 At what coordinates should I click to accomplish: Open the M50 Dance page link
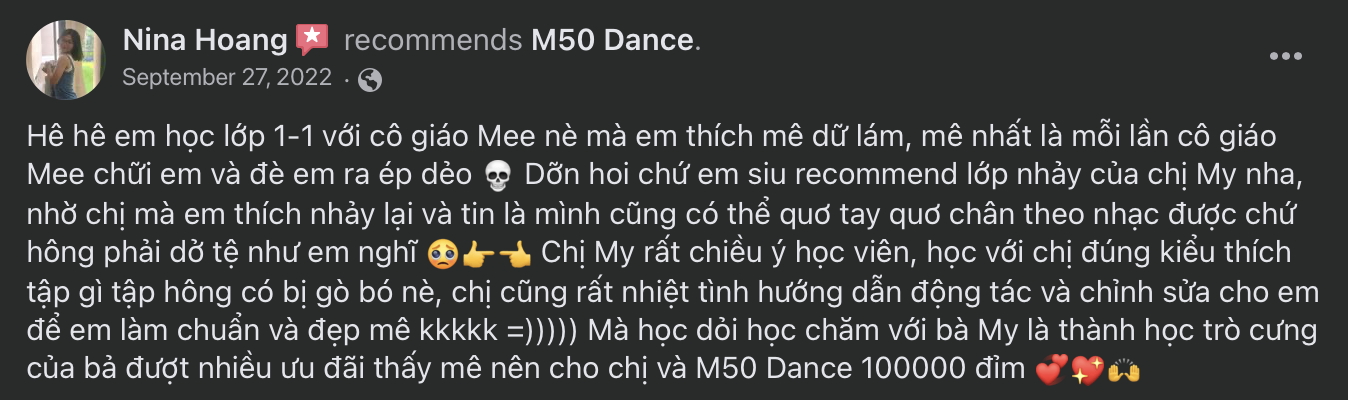pyautogui.click(x=612, y=41)
